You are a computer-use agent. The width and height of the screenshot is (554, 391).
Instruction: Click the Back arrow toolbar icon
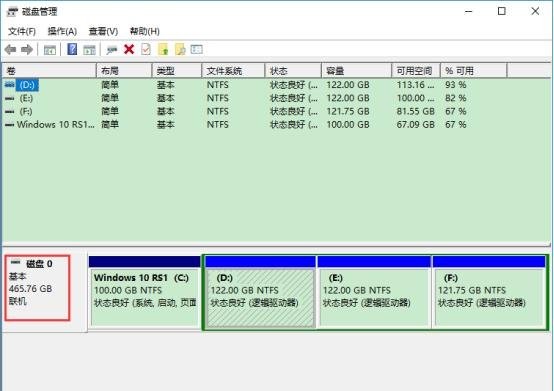(x=11, y=50)
